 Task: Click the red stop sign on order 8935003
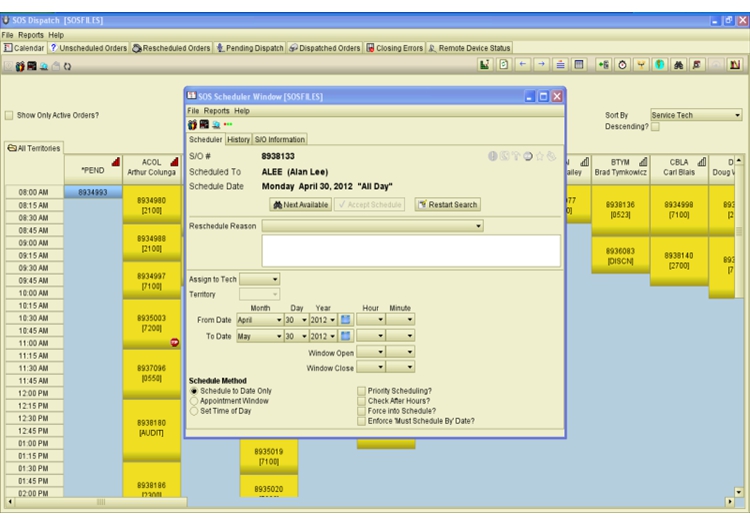[x=175, y=342]
